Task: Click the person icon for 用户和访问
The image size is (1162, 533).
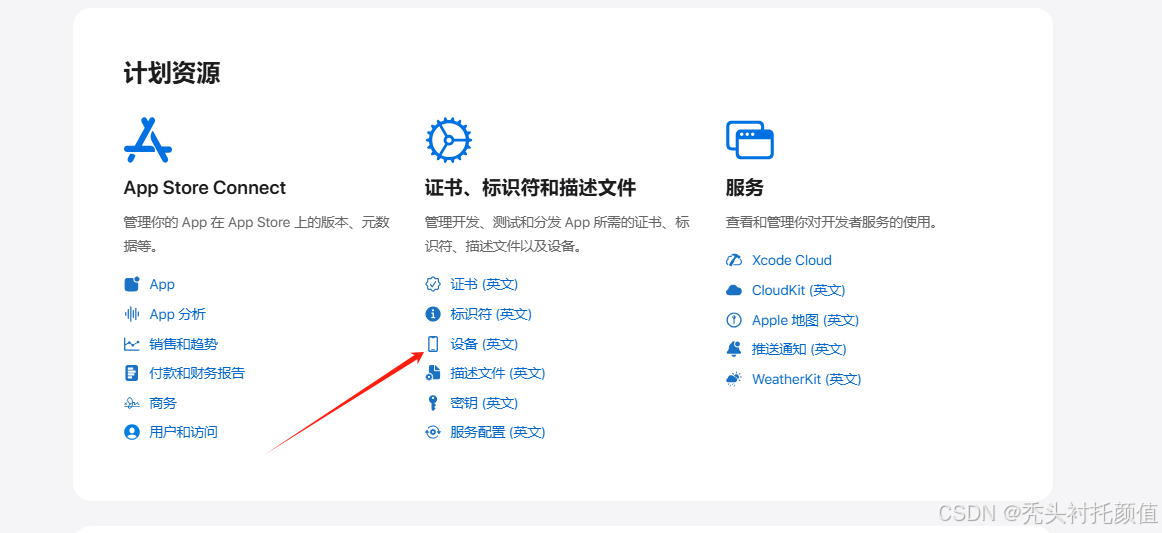Action: (132, 432)
